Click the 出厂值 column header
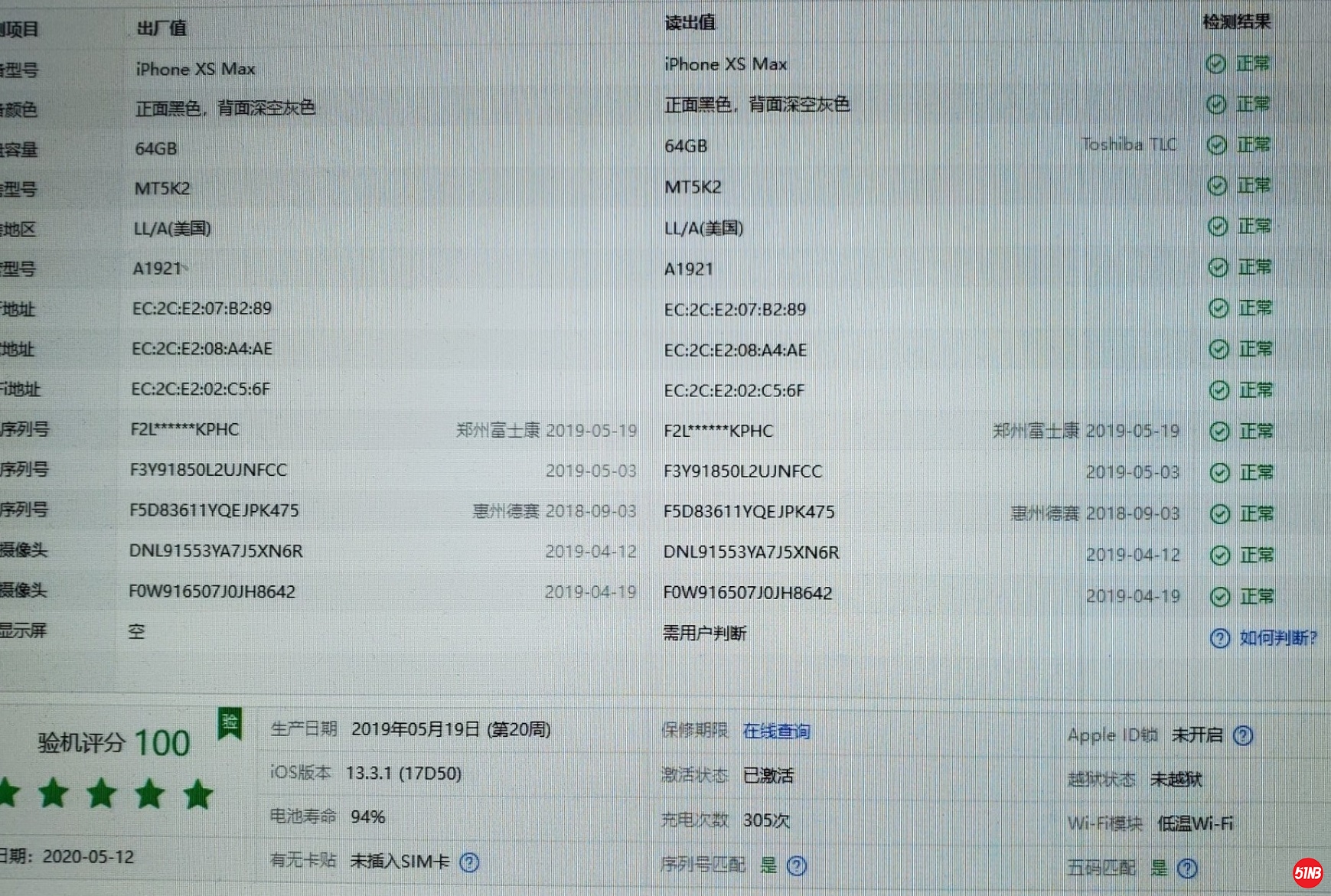 161,28
